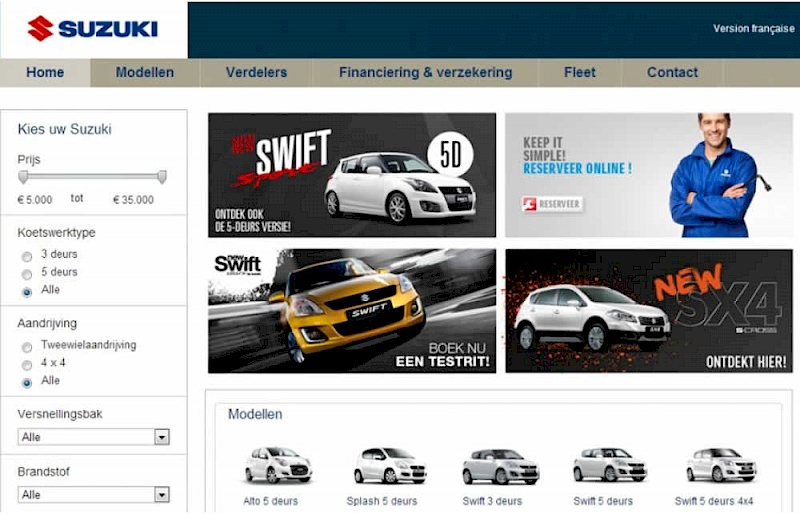800x514 pixels.
Task: Switch to Version française link
Action: 753,29
